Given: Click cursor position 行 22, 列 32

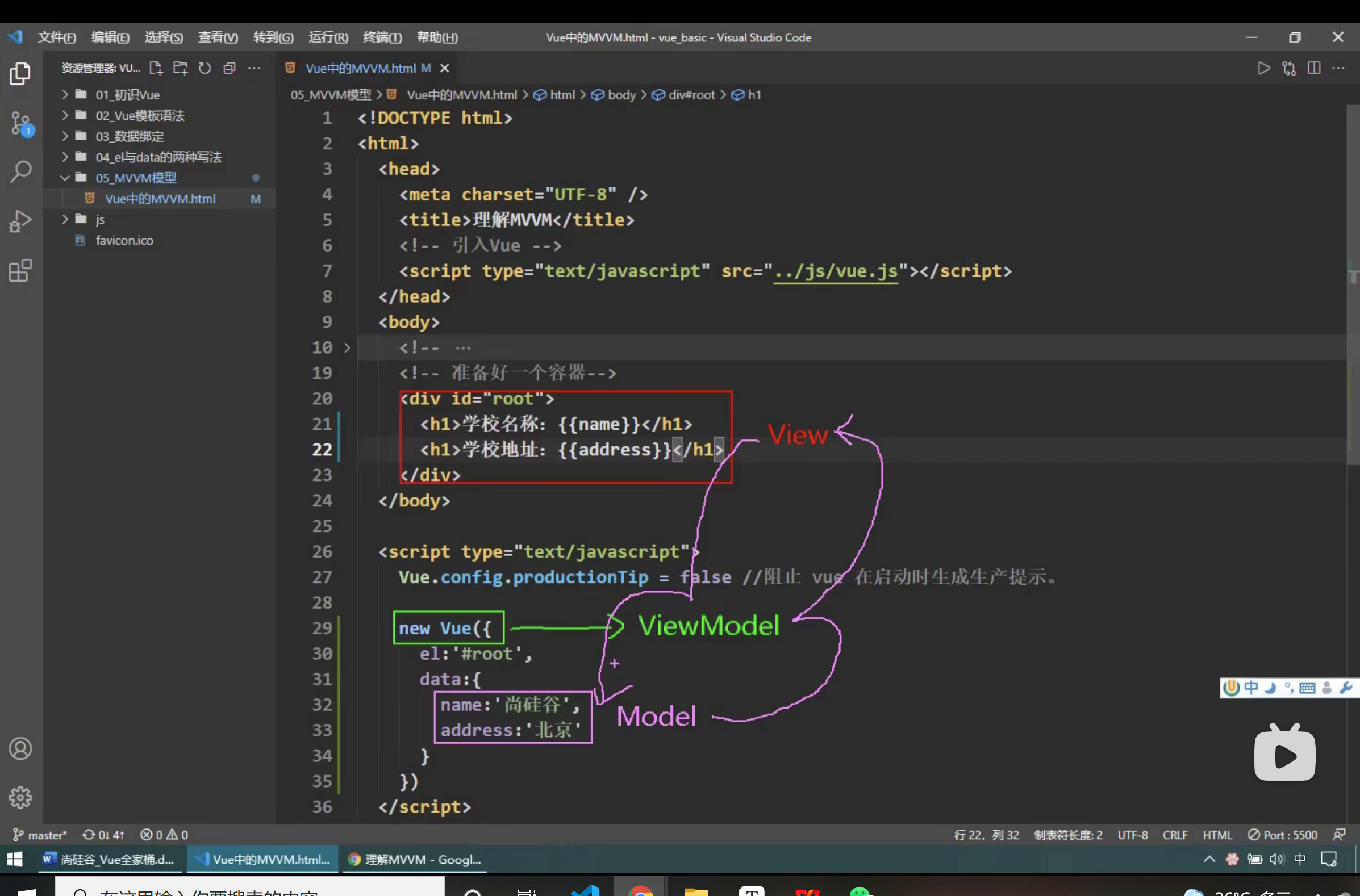Looking at the screenshot, I should coord(986,835).
